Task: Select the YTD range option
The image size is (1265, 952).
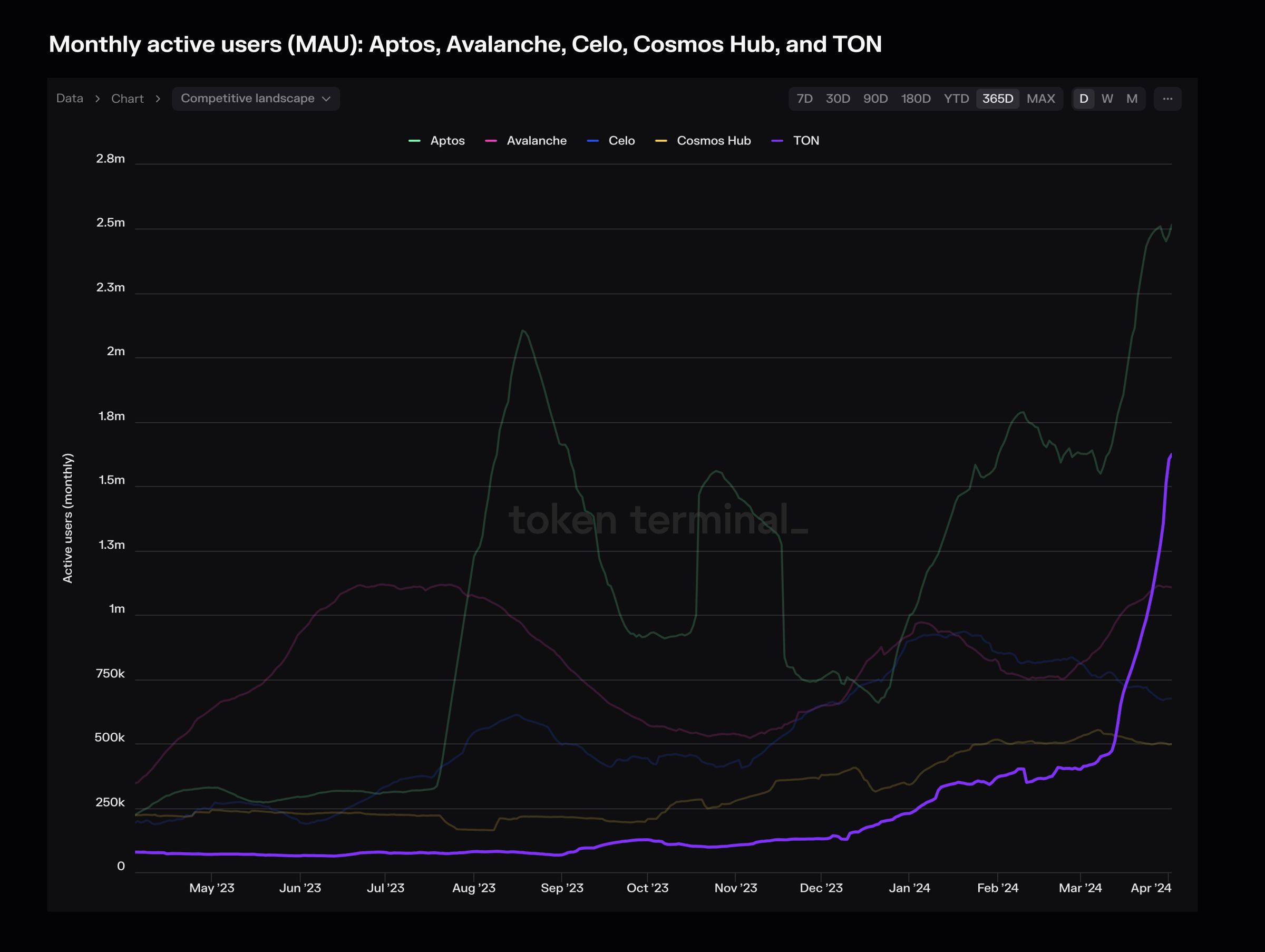Action: tap(956, 99)
